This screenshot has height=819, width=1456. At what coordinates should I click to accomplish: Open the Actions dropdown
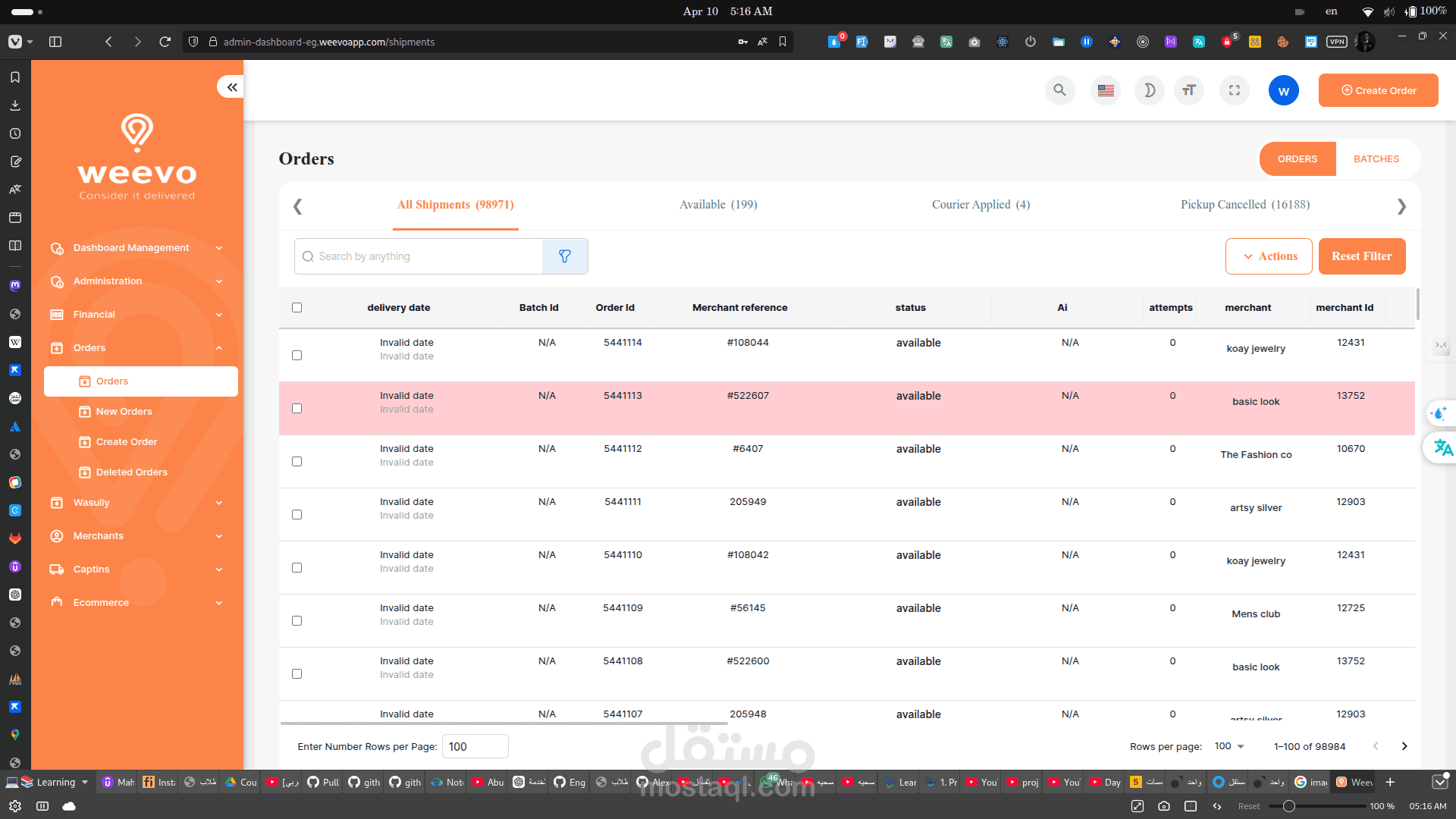point(1269,256)
